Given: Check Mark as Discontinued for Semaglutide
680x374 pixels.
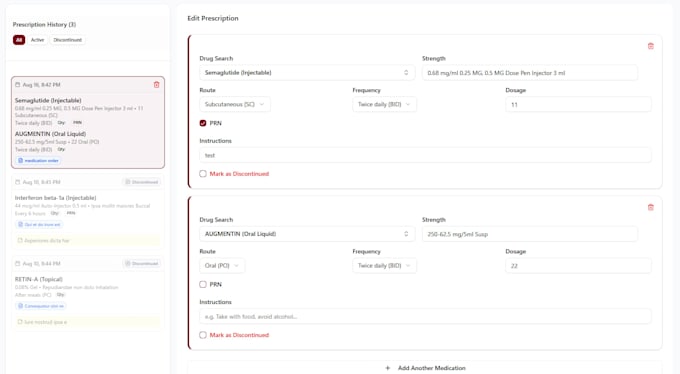Looking at the screenshot, I should (203, 174).
